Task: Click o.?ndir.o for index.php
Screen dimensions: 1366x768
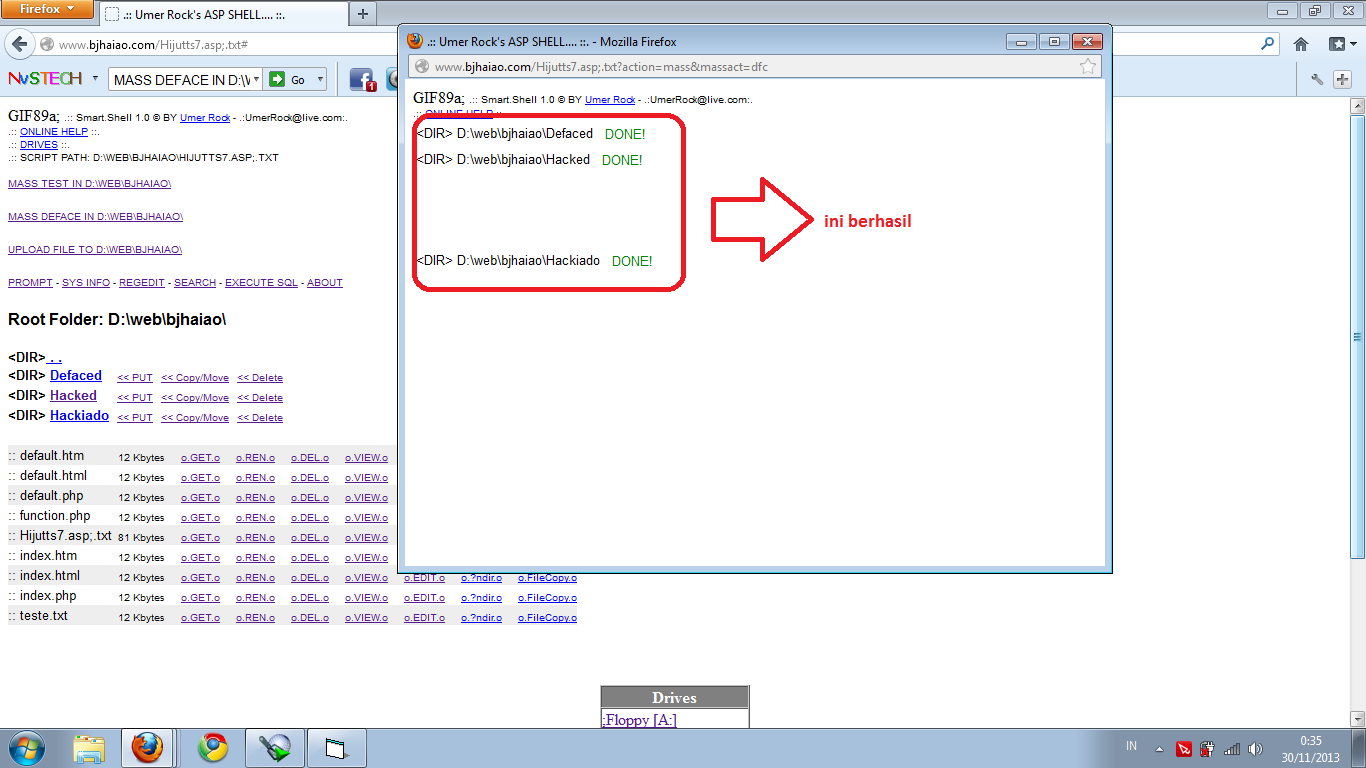Action: click(x=481, y=598)
